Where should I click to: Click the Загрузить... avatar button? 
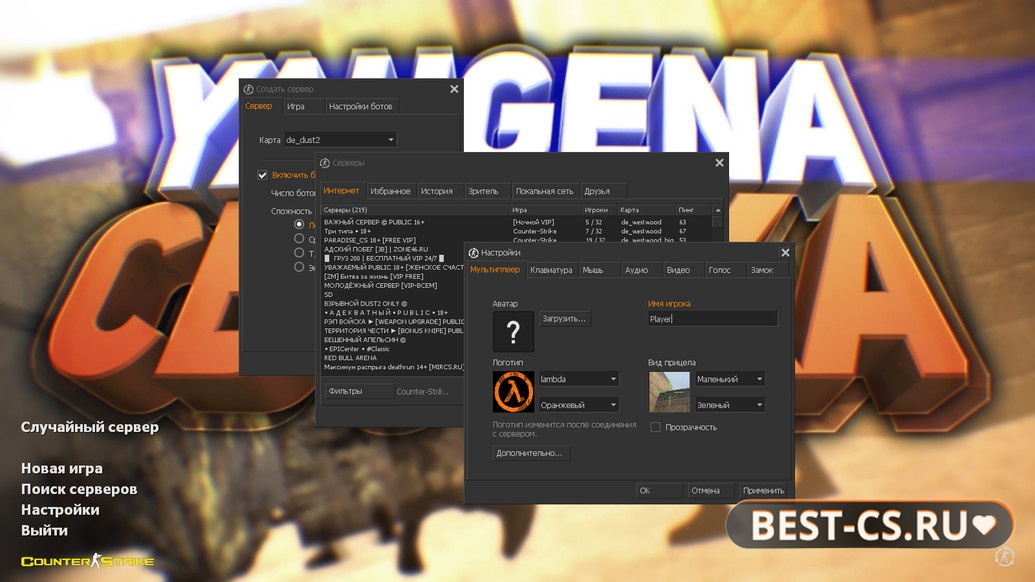564,319
